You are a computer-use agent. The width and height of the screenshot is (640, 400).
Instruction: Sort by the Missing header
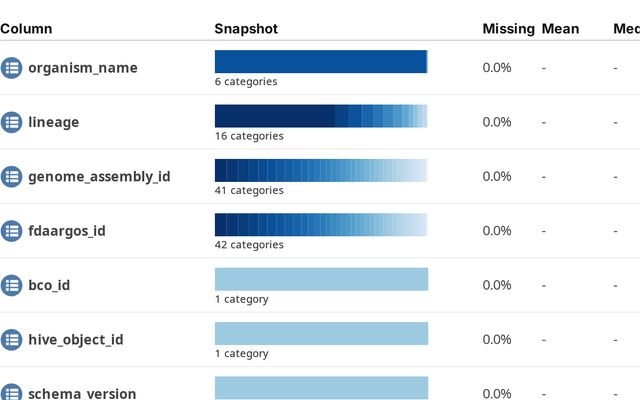[x=508, y=29]
